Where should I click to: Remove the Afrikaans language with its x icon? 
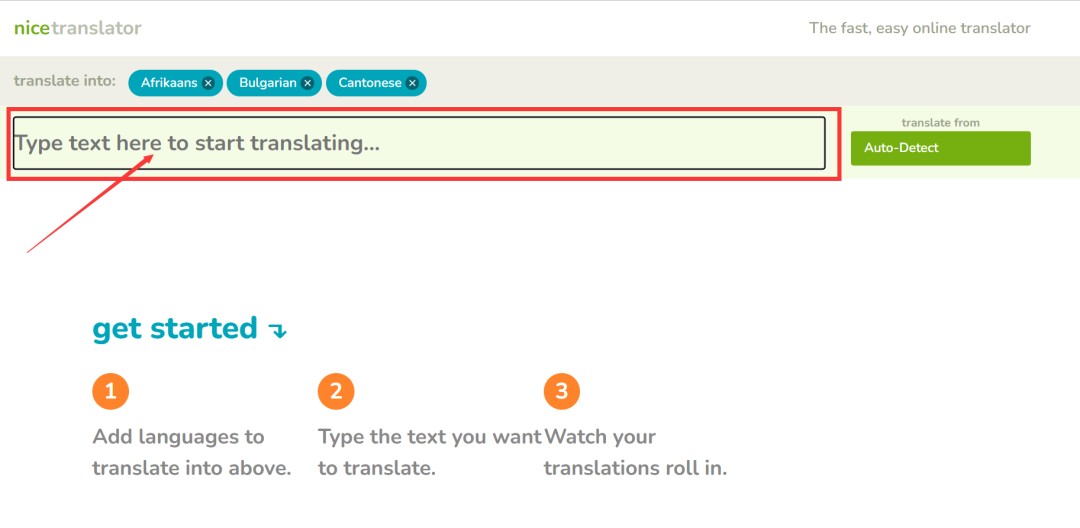[208, 83]
